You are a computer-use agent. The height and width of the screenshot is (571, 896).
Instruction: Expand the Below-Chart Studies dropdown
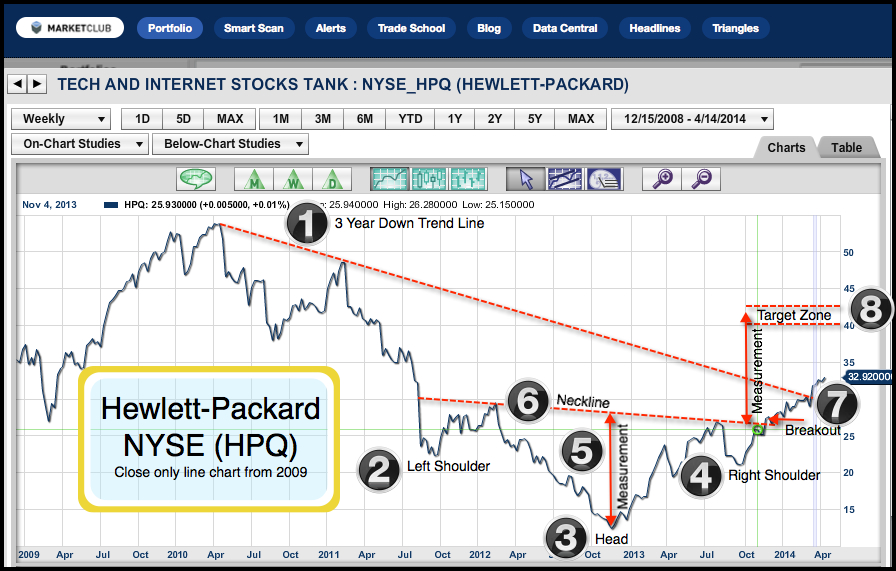[x=230, y=144]
